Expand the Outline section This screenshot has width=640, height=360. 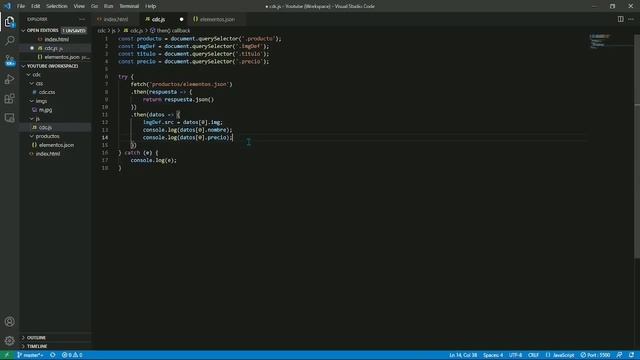(x=36, y=338)
